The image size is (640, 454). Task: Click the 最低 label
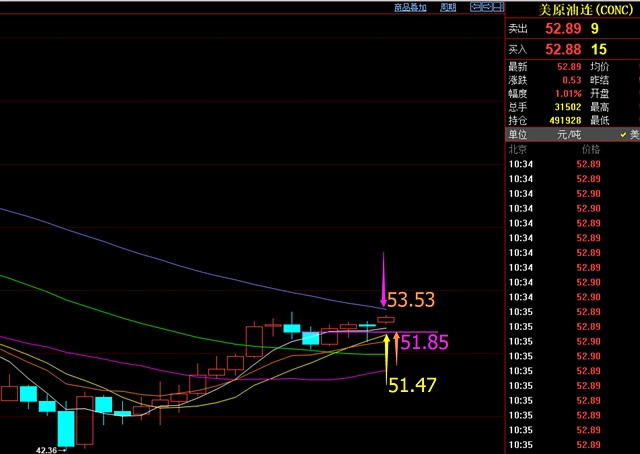(600, 120)
